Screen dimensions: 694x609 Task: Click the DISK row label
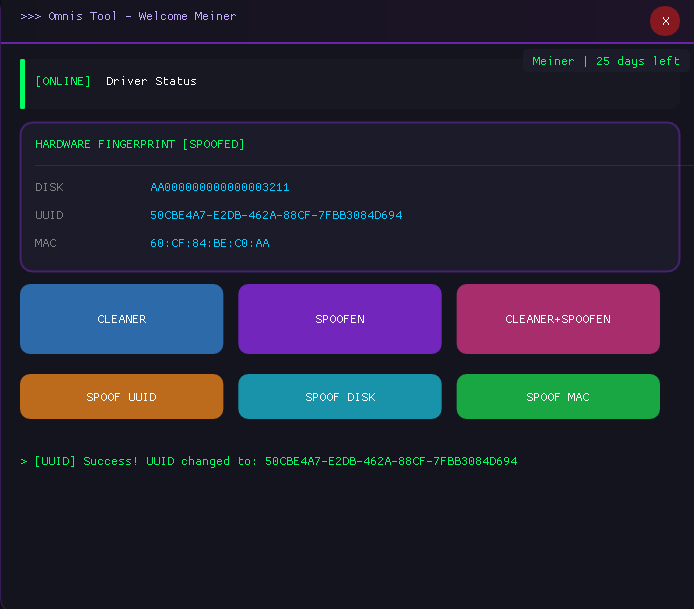tap(49, 187)
